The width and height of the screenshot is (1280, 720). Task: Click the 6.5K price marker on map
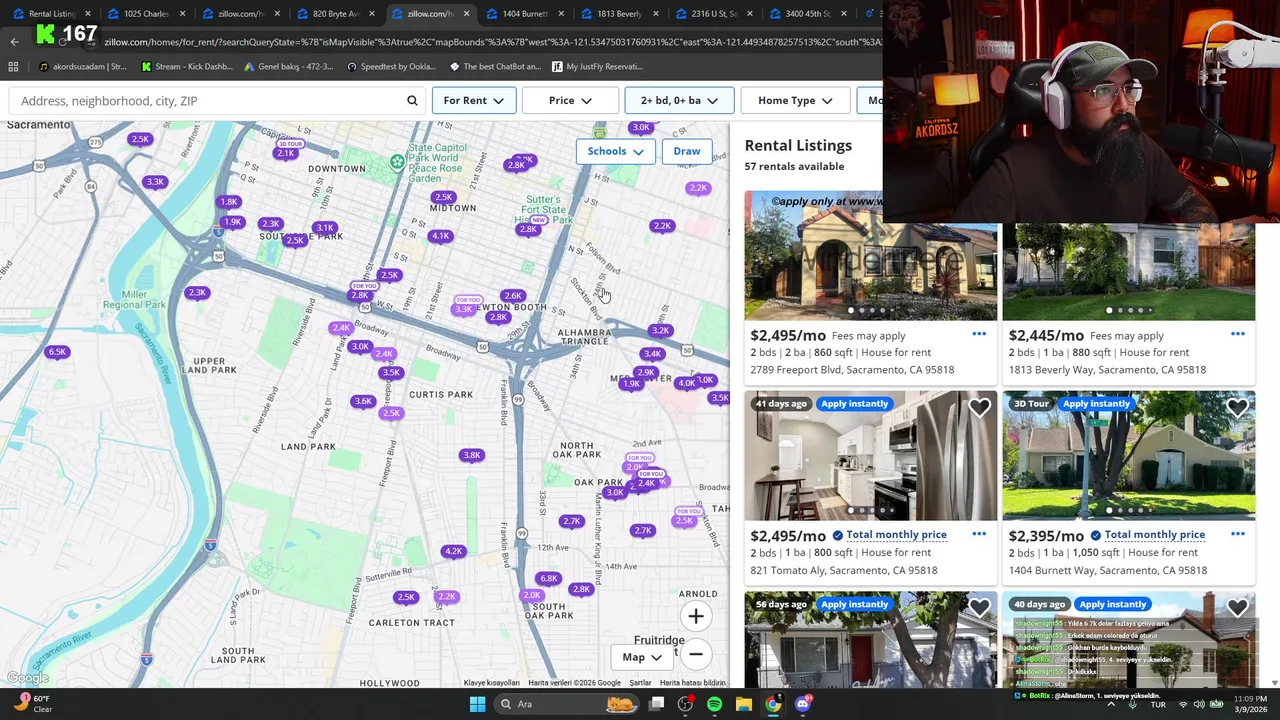click(57, 352)
